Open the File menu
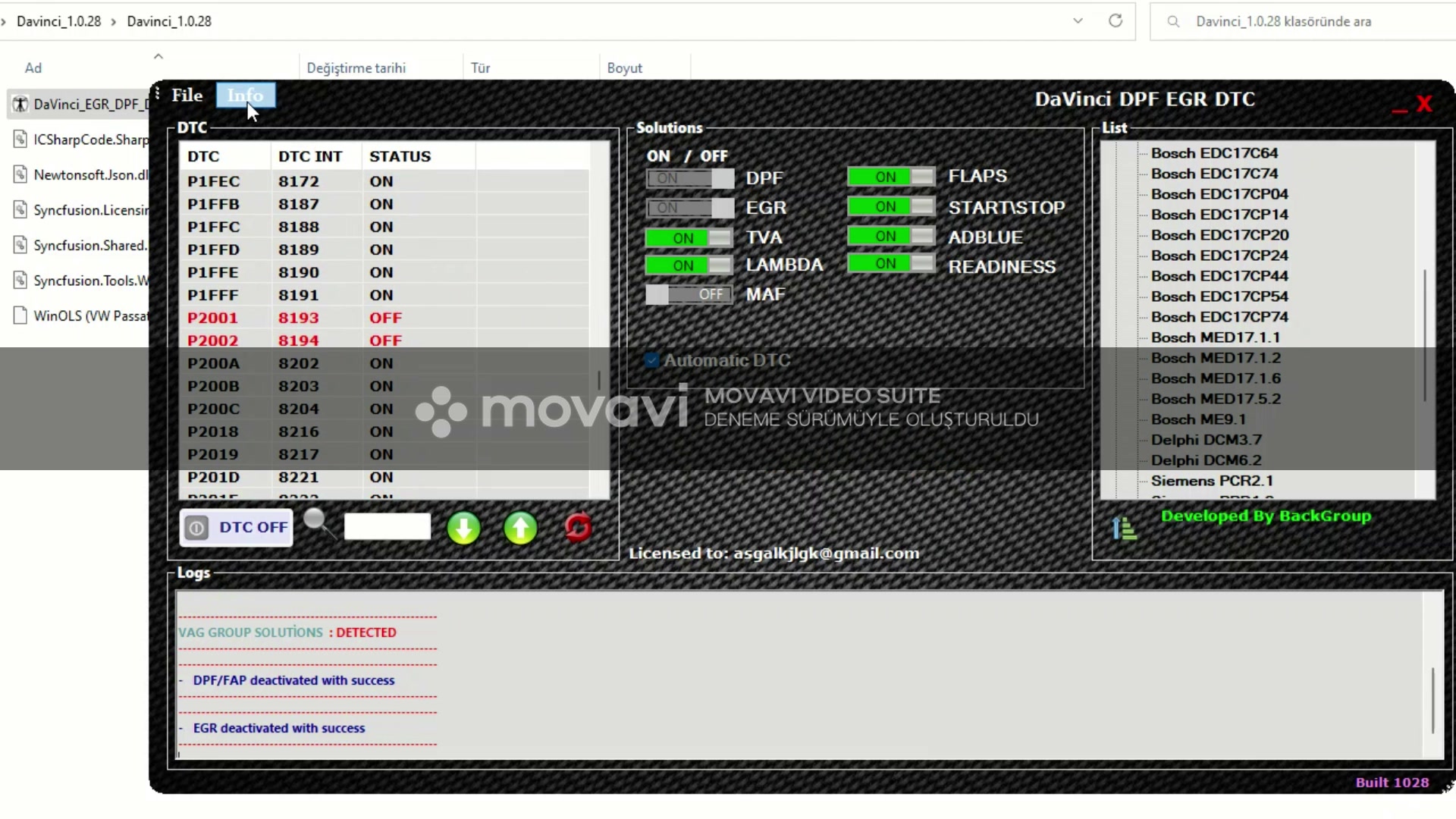 [x=186, y=95]
